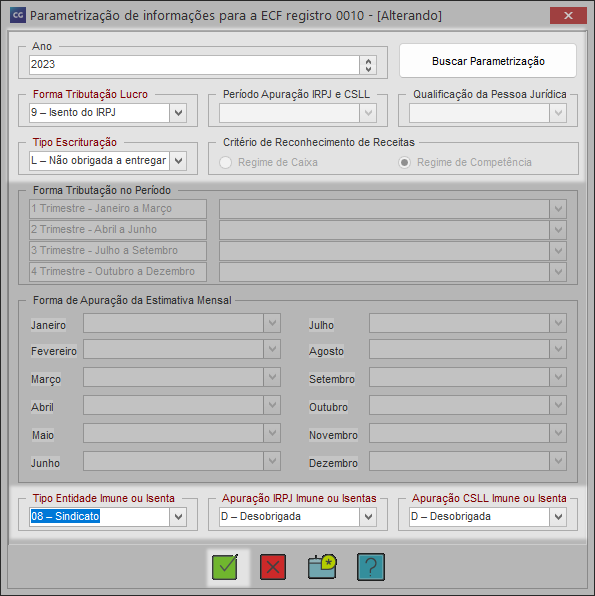Open 2 Trimestre Abril a Junho dropdown
This screenshot has width=595, height=596.
[558, 230]
